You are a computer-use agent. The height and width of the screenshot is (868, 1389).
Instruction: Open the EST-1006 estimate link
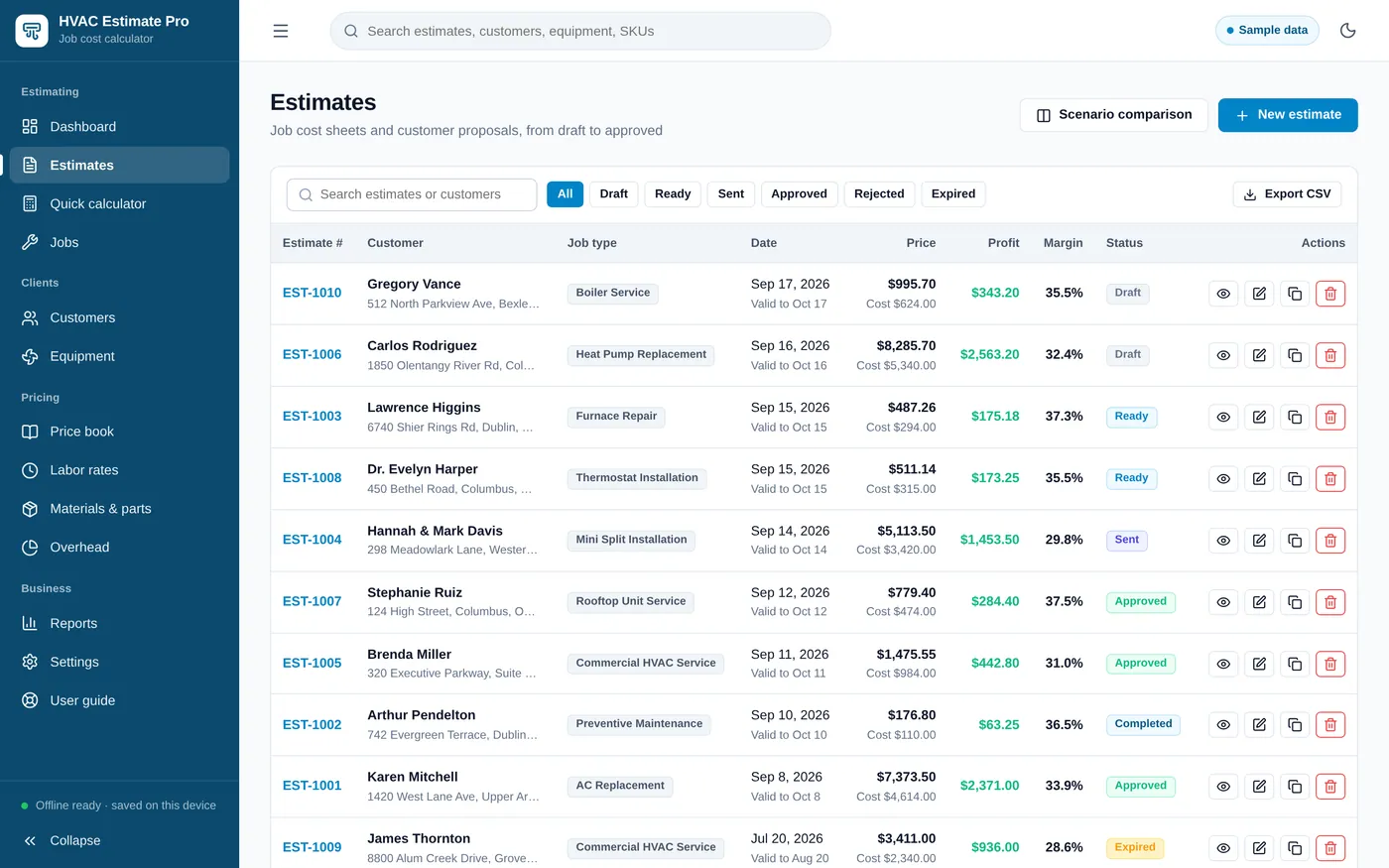312,355
